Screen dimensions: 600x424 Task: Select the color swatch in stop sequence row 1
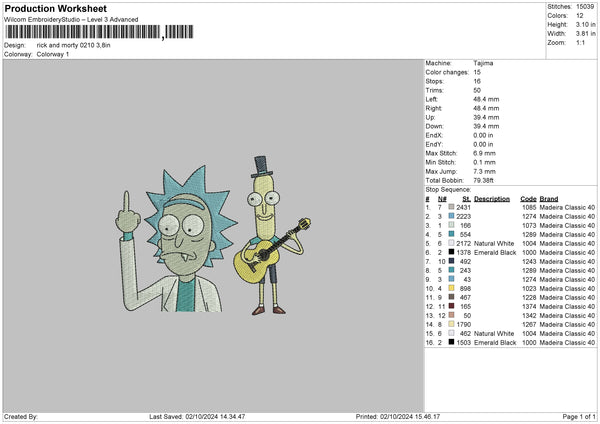tap(451, 207)
